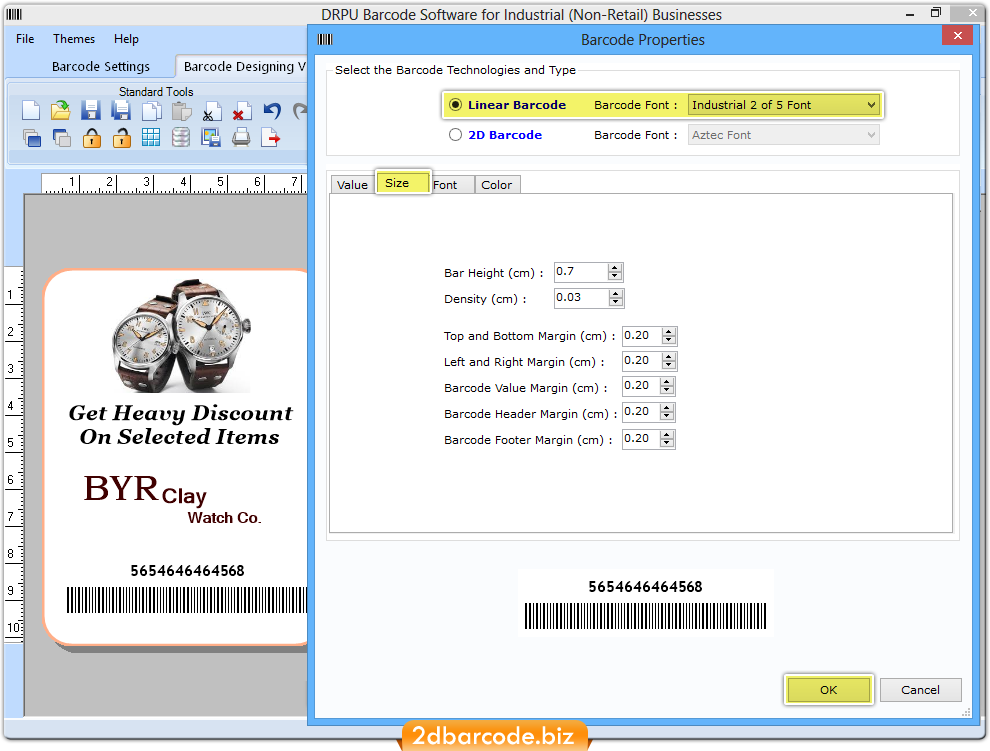
Task: Click the Delete red X page icon
Action: point(242,111)
